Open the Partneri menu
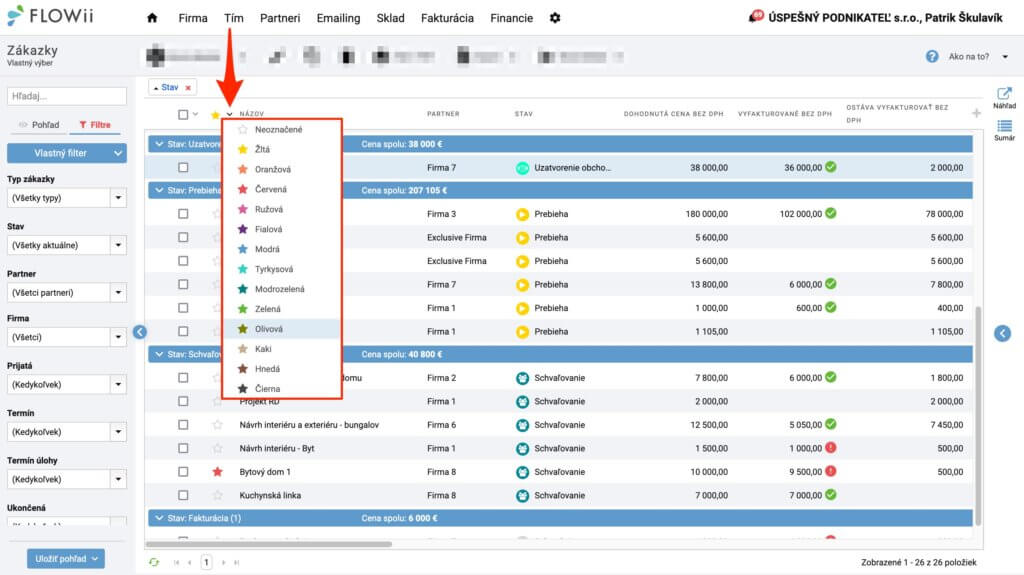This screenshot has width=1024, height=575. click(280, 18)
